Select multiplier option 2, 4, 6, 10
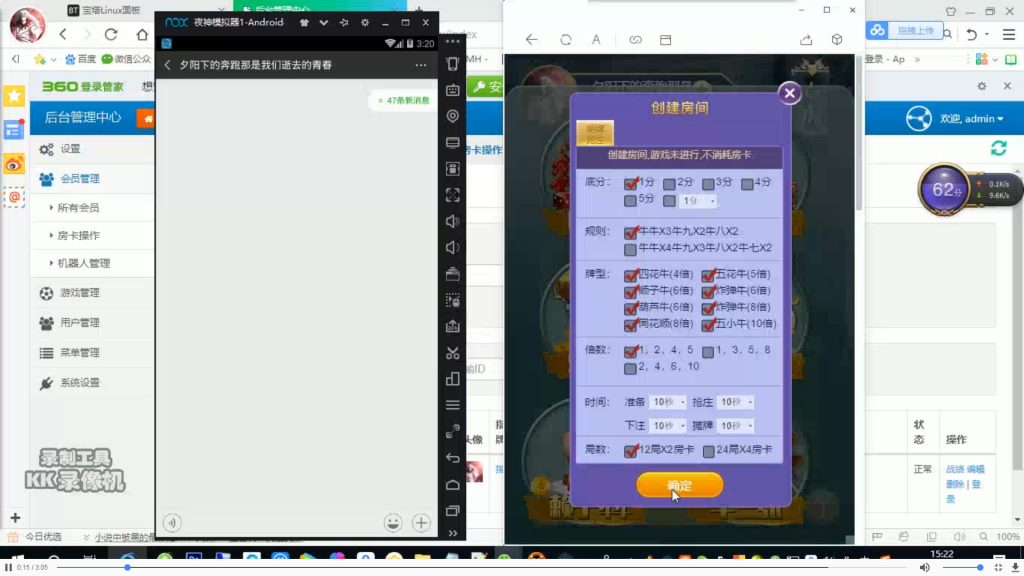Viewport: 1024px width, 576px height. click(630, 368)
